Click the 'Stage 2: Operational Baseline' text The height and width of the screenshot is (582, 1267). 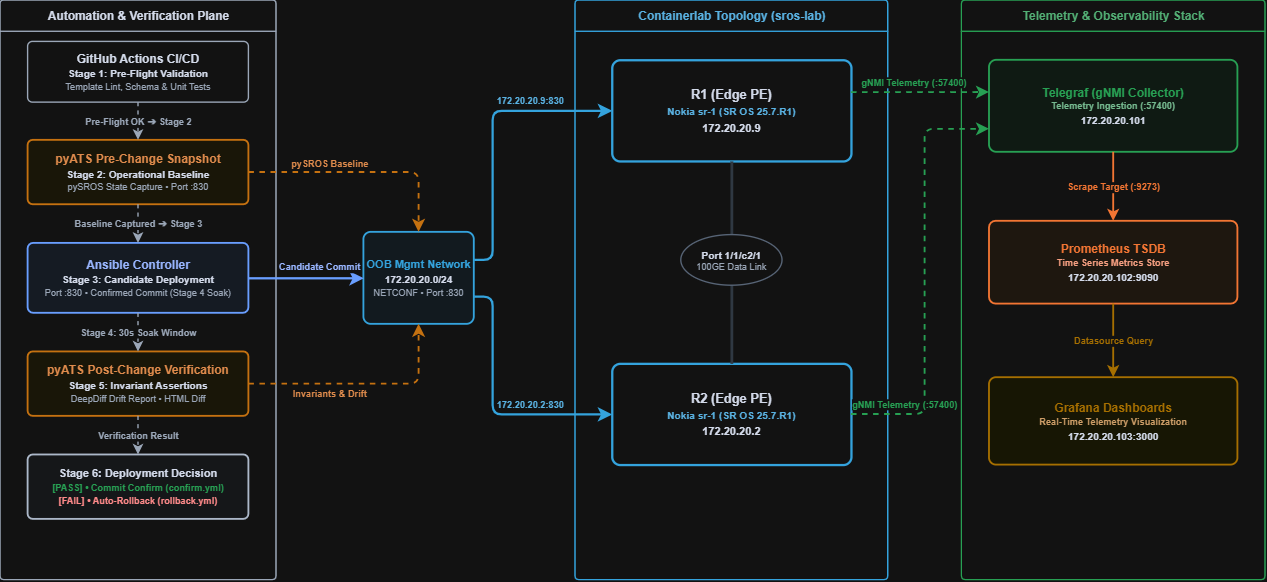tap(138, 174)
